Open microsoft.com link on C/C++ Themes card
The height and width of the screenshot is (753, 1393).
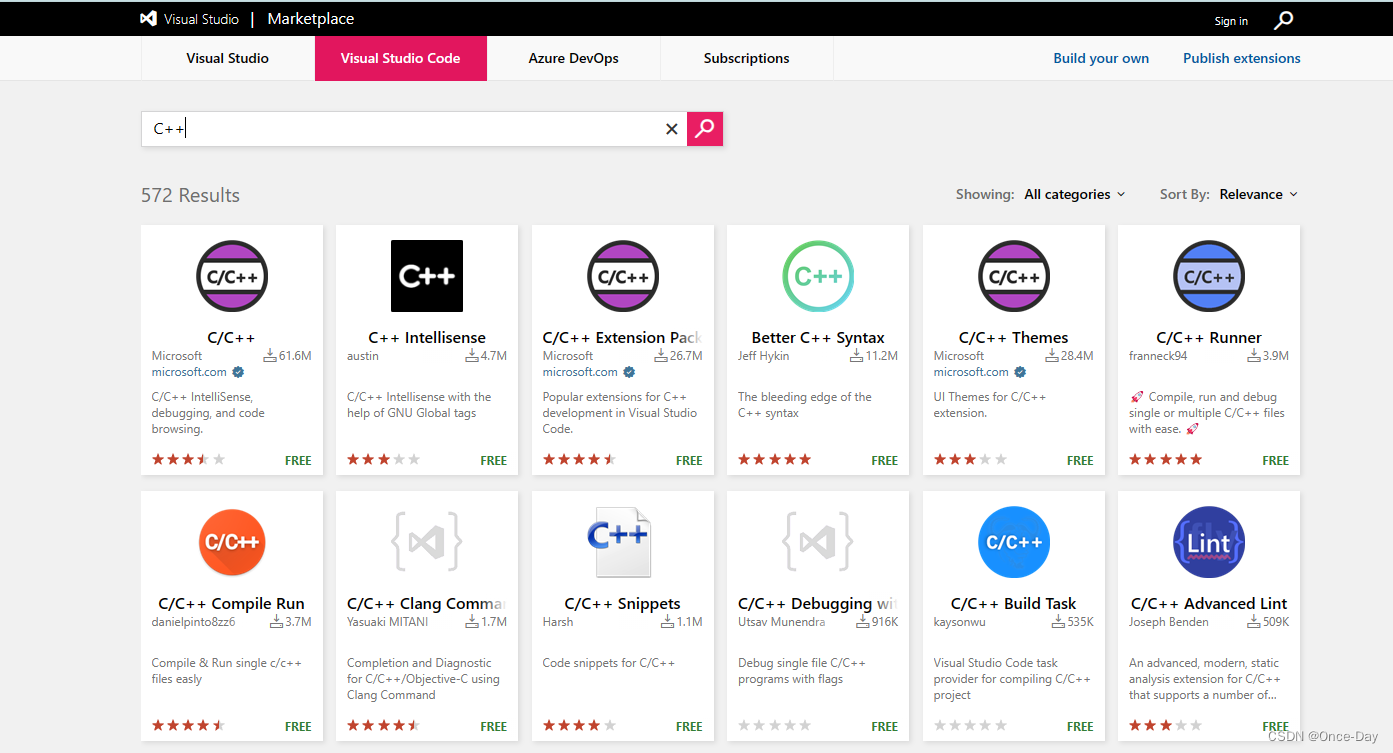971,372
